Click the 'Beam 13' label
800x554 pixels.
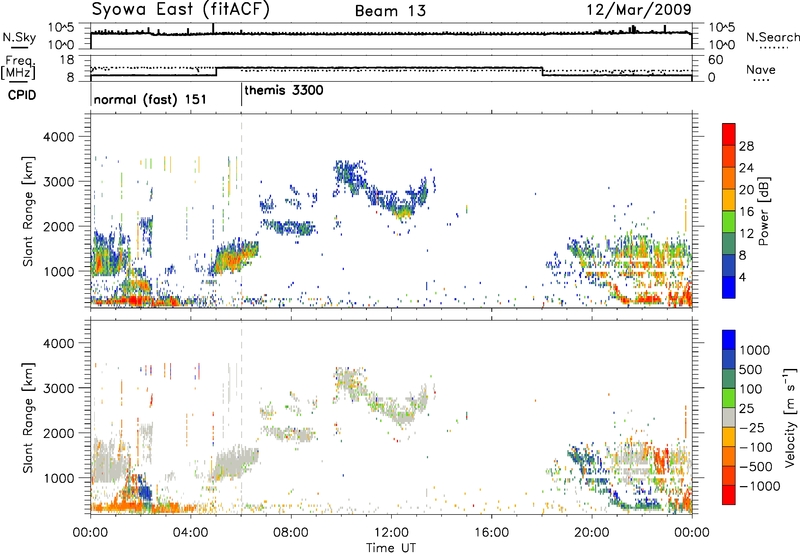pyautogui.click(x=390, y=11)
